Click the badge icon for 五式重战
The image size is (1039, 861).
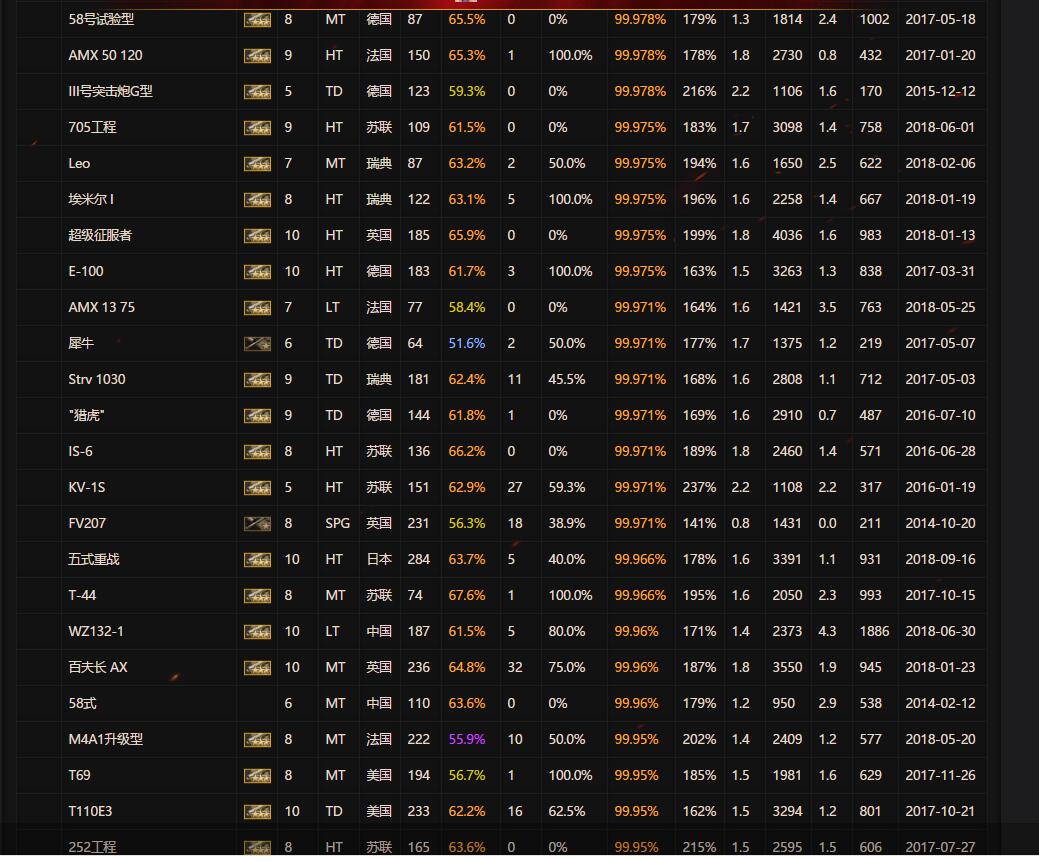(257, 559)
